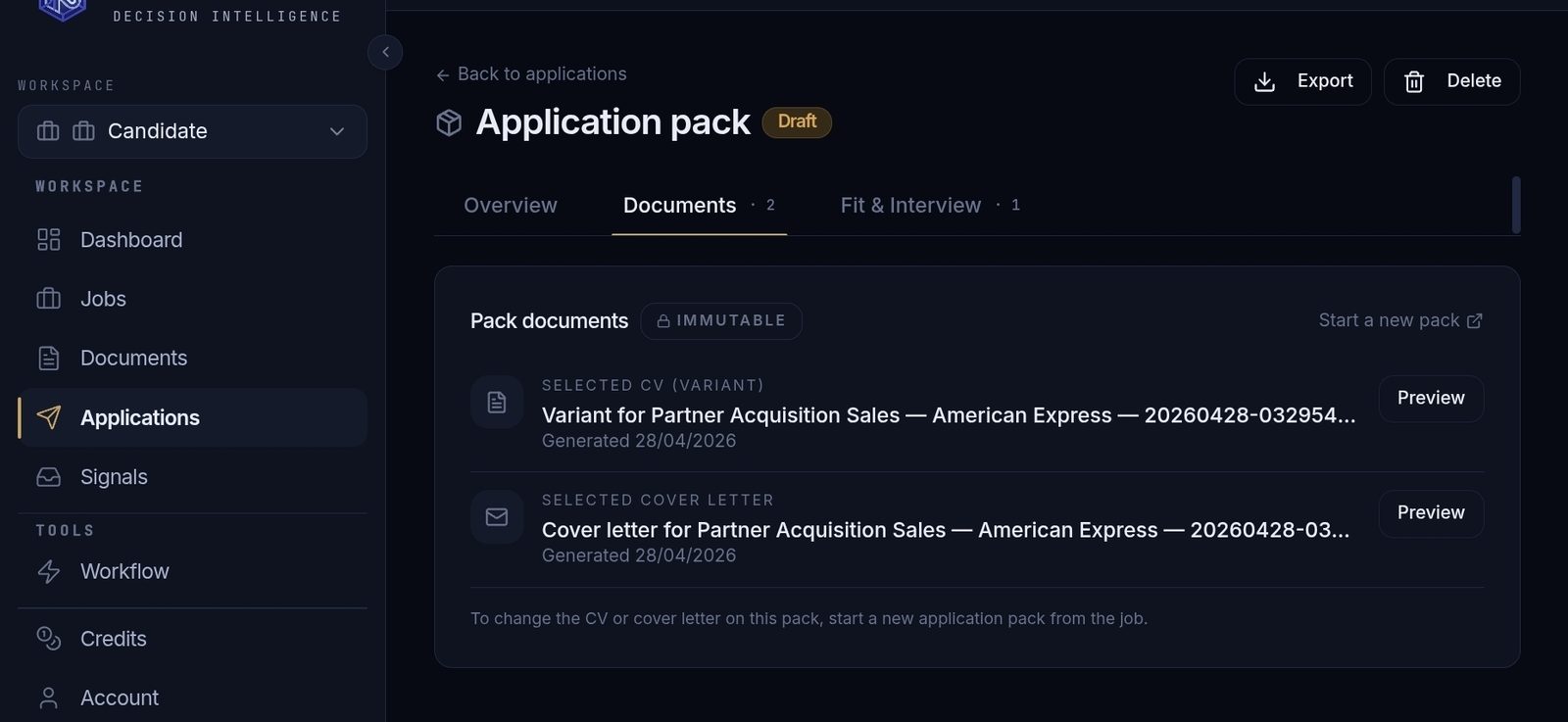The image size is (1568, 722).
Task: Open the Fit & Interview tab
Action: [909, 205]
